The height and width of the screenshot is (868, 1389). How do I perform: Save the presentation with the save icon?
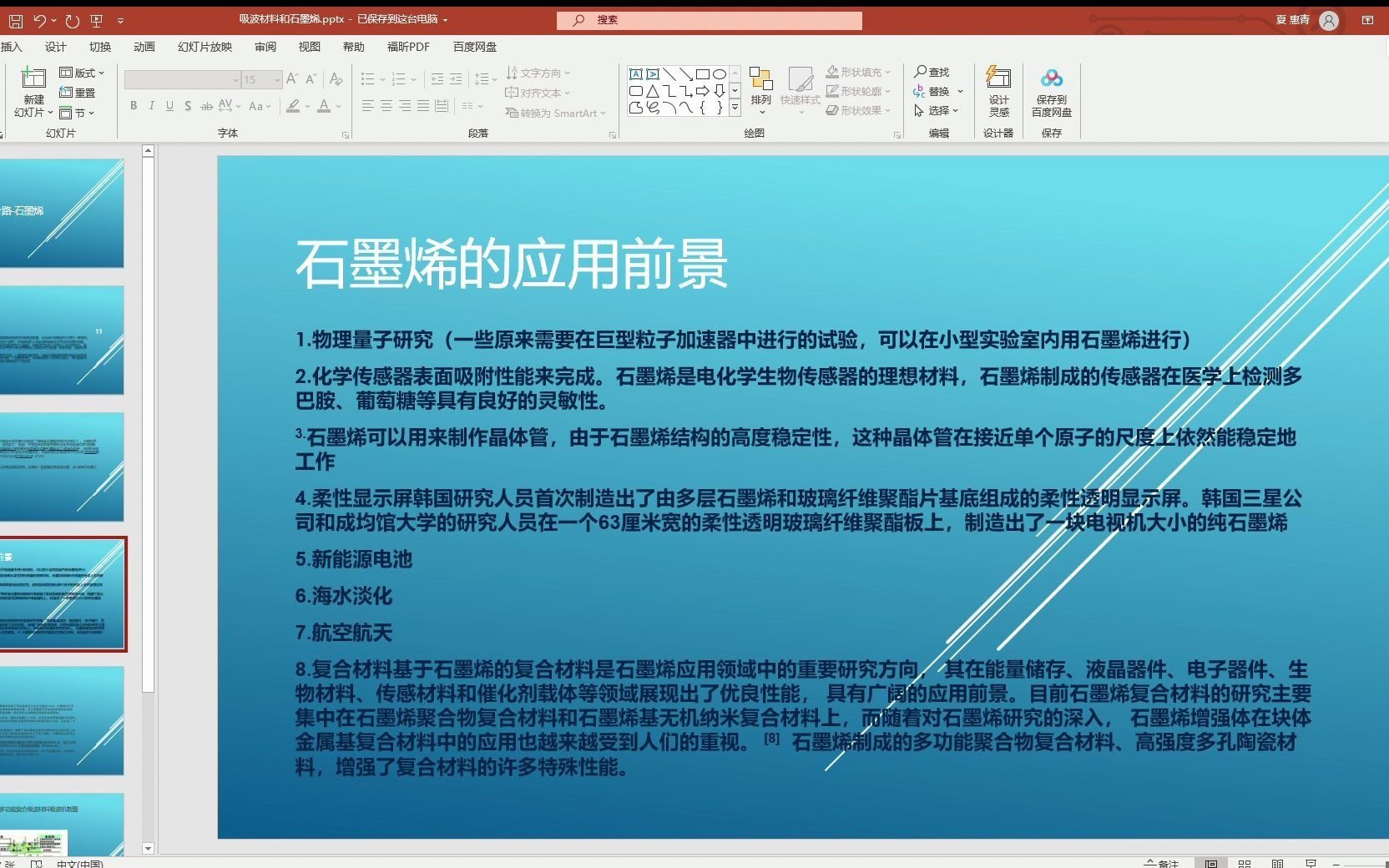[15, 20]
